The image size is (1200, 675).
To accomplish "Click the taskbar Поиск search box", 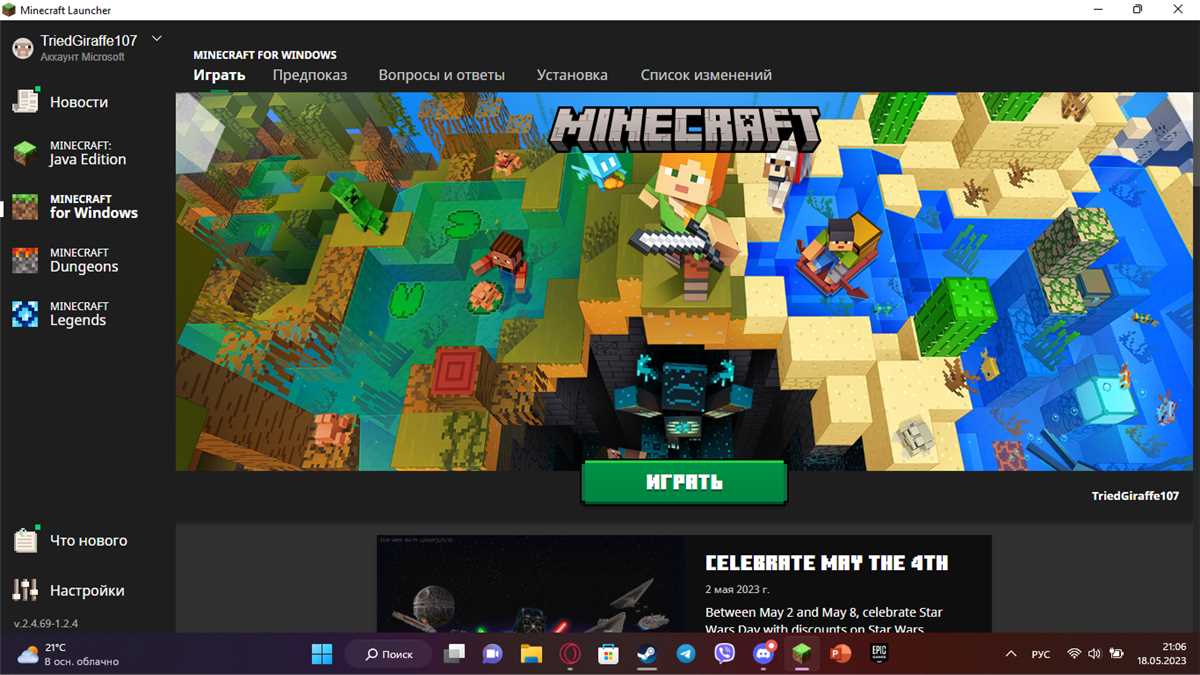I will tap(389, 654).
